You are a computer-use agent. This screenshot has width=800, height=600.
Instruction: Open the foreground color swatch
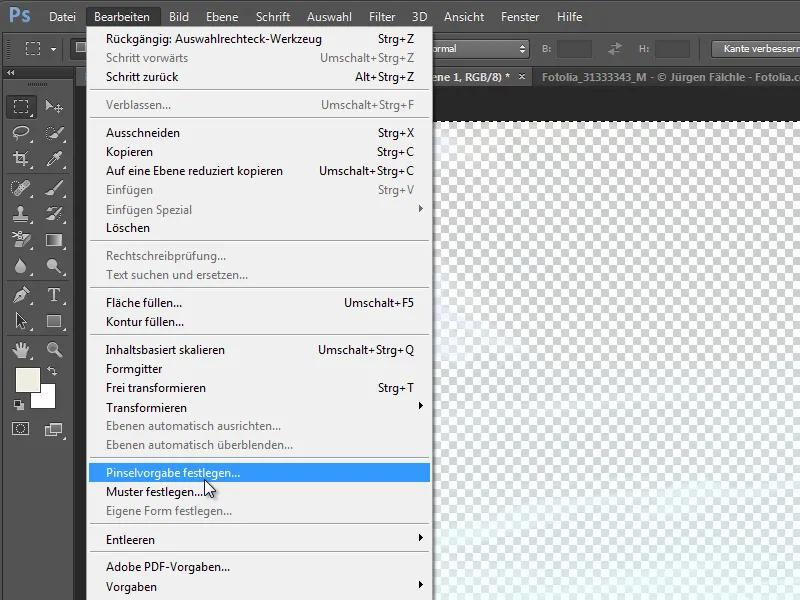tap(28, 380)
